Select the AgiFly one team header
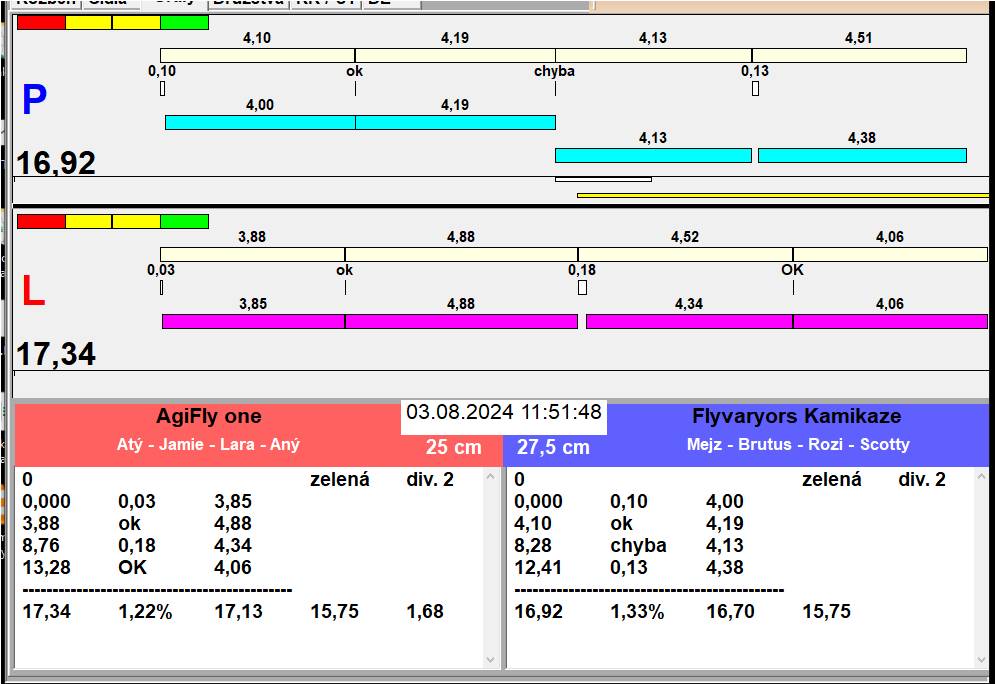This screenshot has height=684, width=995. 208,417
